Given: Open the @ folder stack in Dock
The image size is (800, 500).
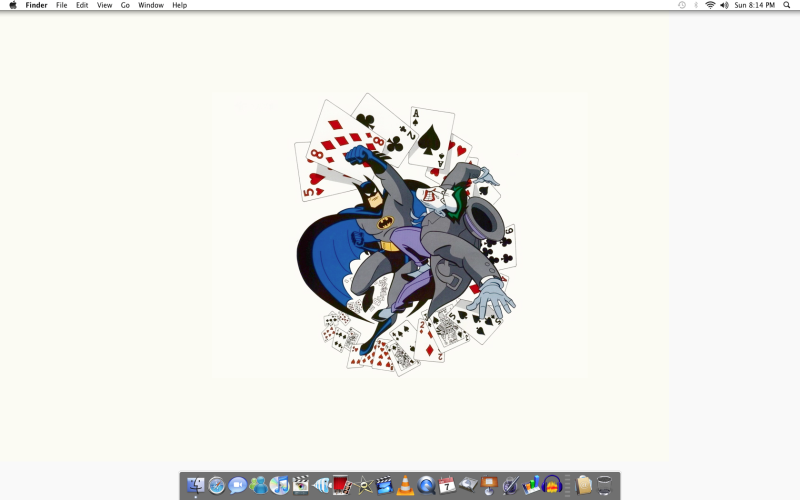Looking at the screenshot, I should tap(583, 485).
